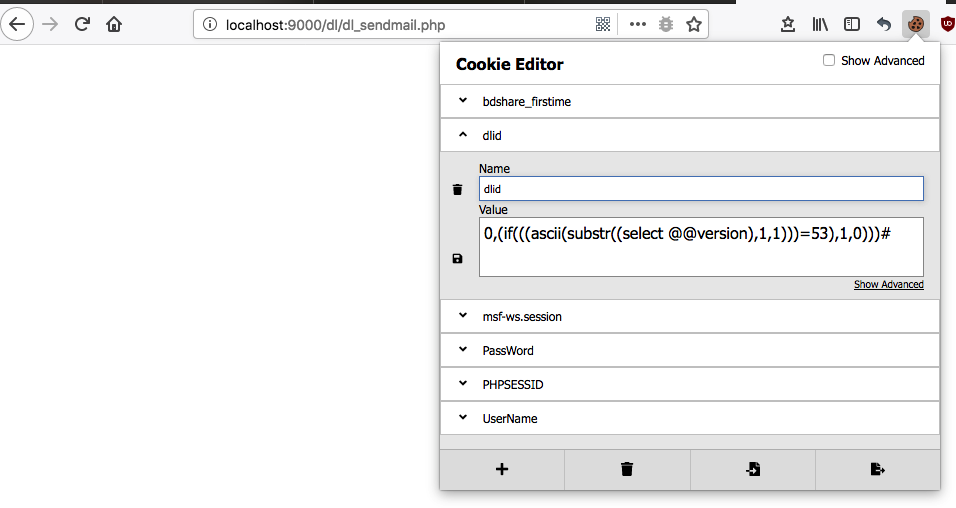Delete all cookies from bottom toolbar
Screen dimensions: 956x508
(x=627, y=469)
